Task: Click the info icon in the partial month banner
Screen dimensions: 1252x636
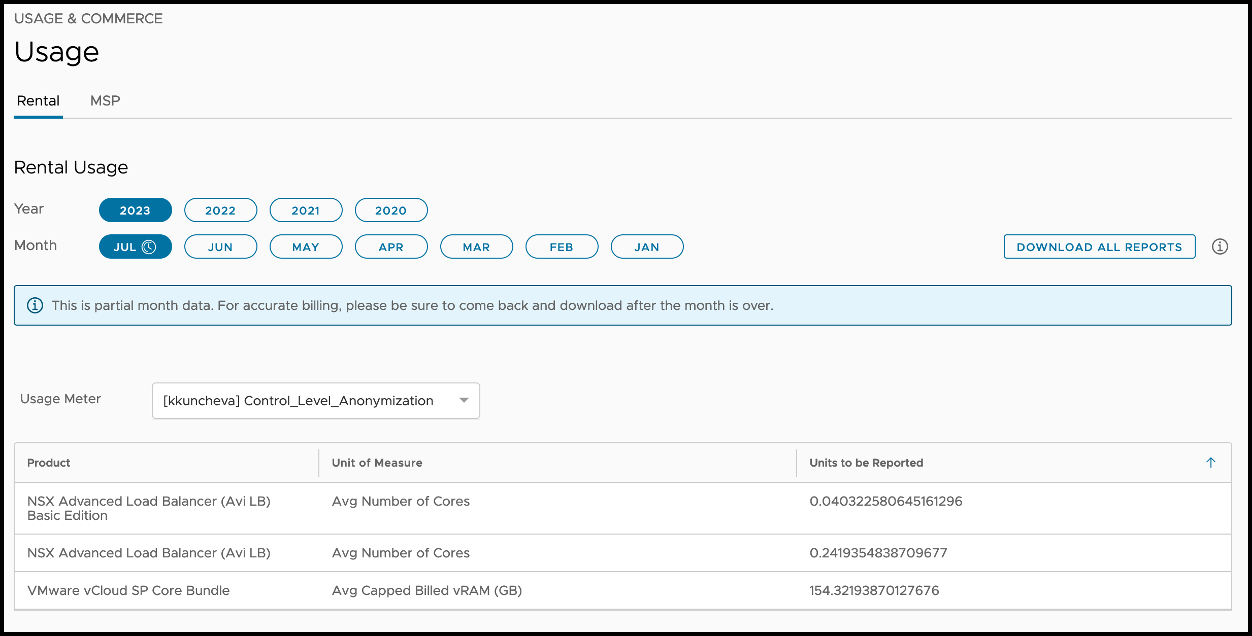Action: click(35, 305)
